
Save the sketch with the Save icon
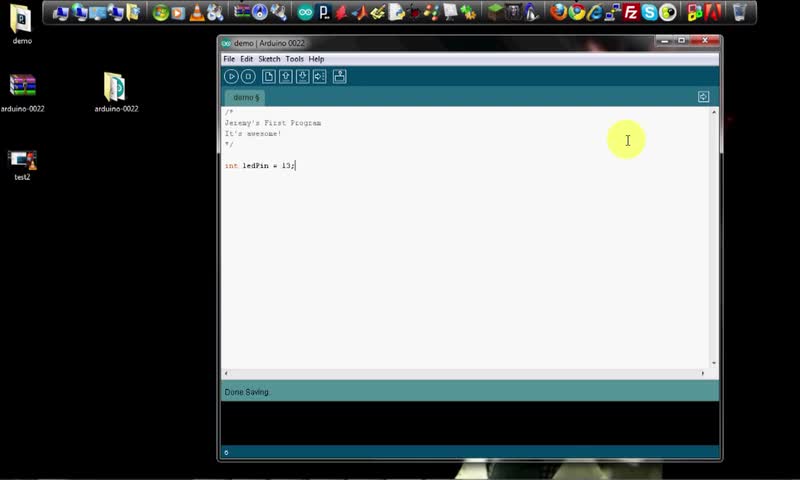pyautogui.click(x=303, y=77)
